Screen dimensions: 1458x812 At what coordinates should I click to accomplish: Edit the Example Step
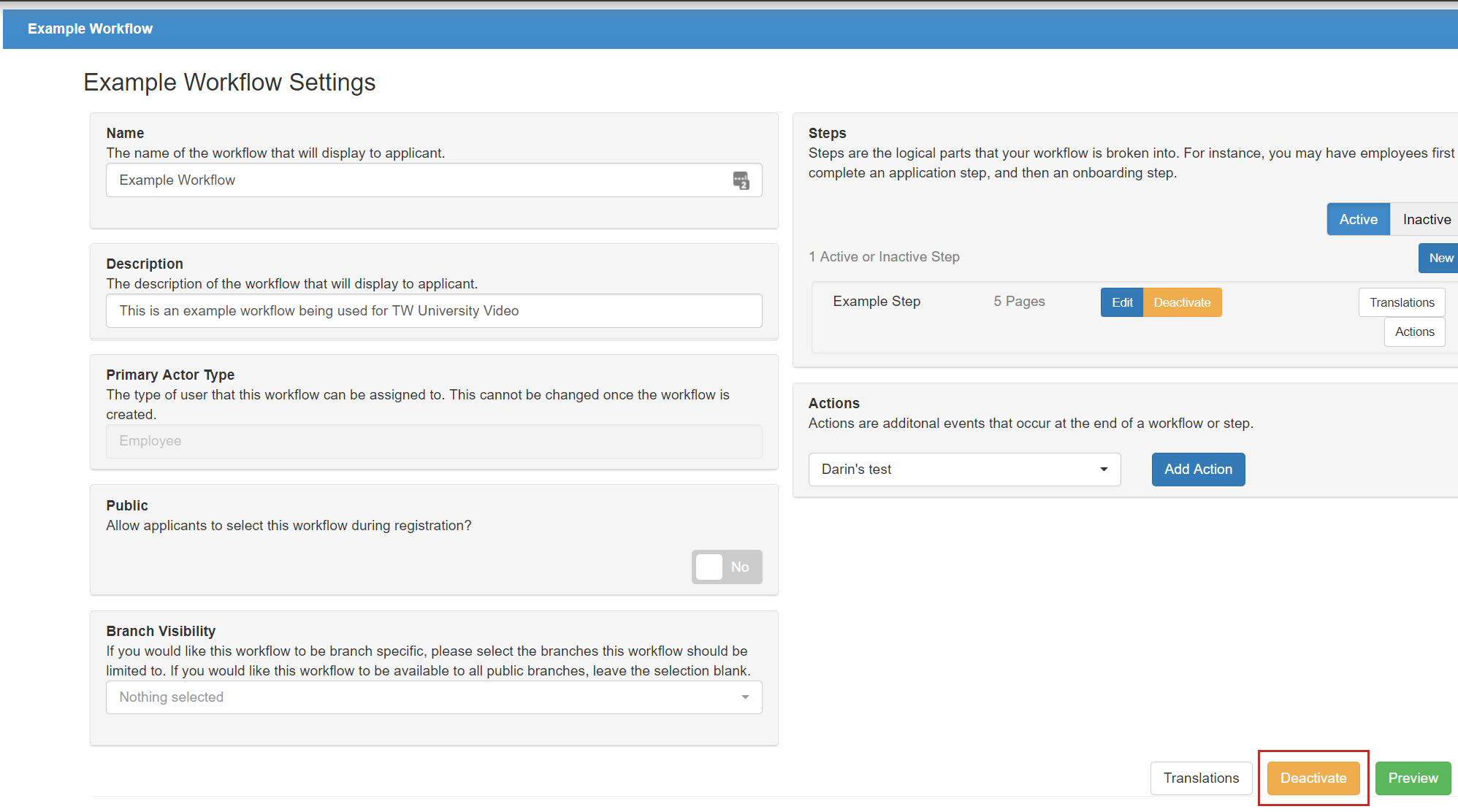click(1121, 302)
